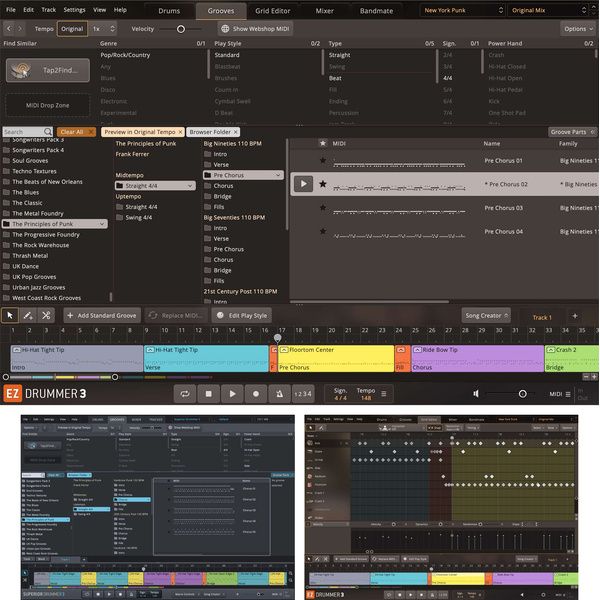Toggle loop playback in transport
Viewport: 600px width, 600px height.
click(185, 394)
